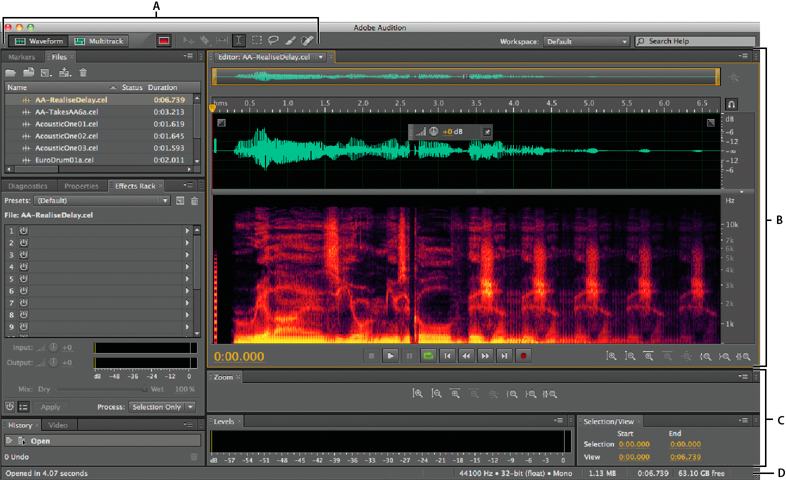Screen dimensions: 786x480
Task: Select the Paintbrush Selection tool
Action: pos(290,41)
